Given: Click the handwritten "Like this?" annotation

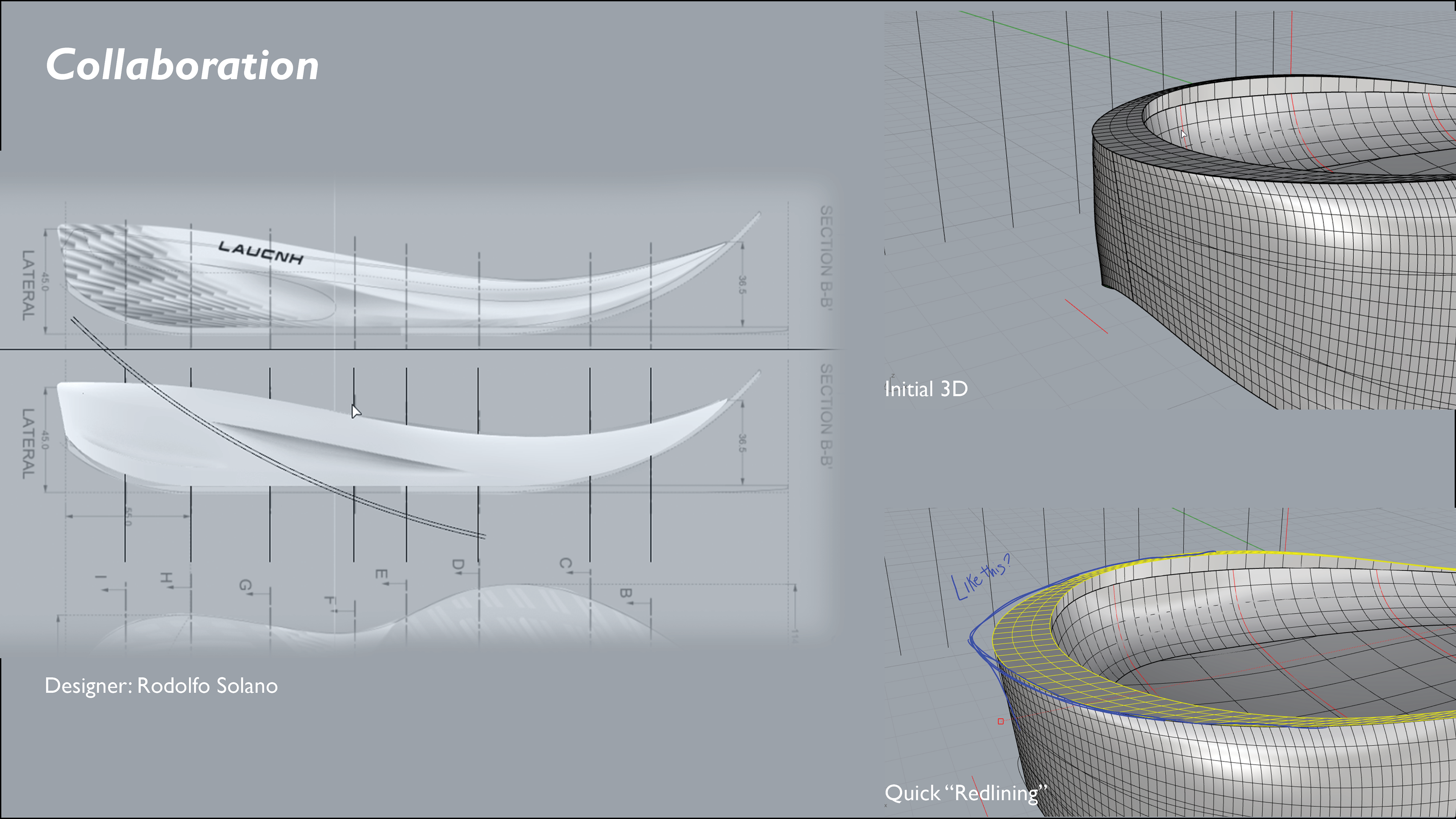Looking at the screenshot, I should click(x=981, y=577).
